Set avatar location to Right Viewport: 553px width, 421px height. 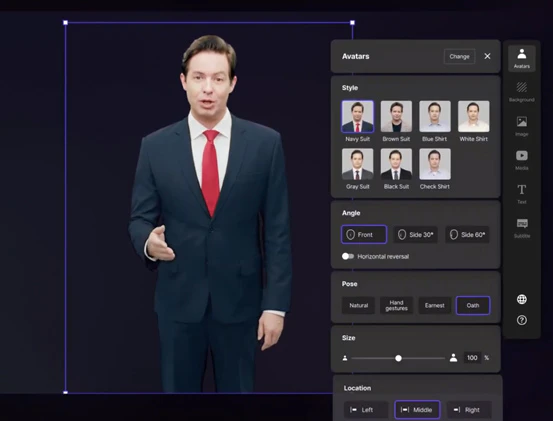point(469,410)
